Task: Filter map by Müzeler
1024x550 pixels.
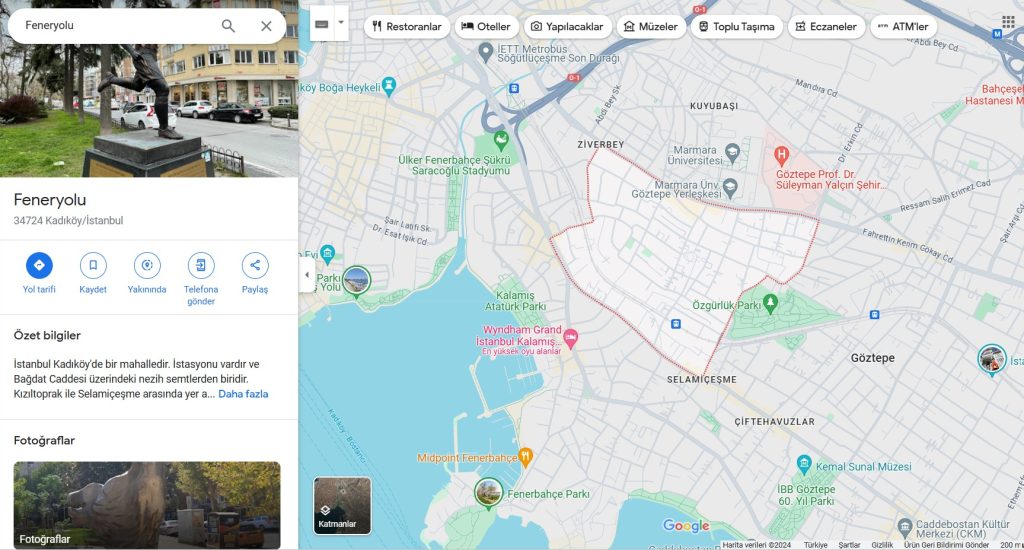Action: click(650, 27)
